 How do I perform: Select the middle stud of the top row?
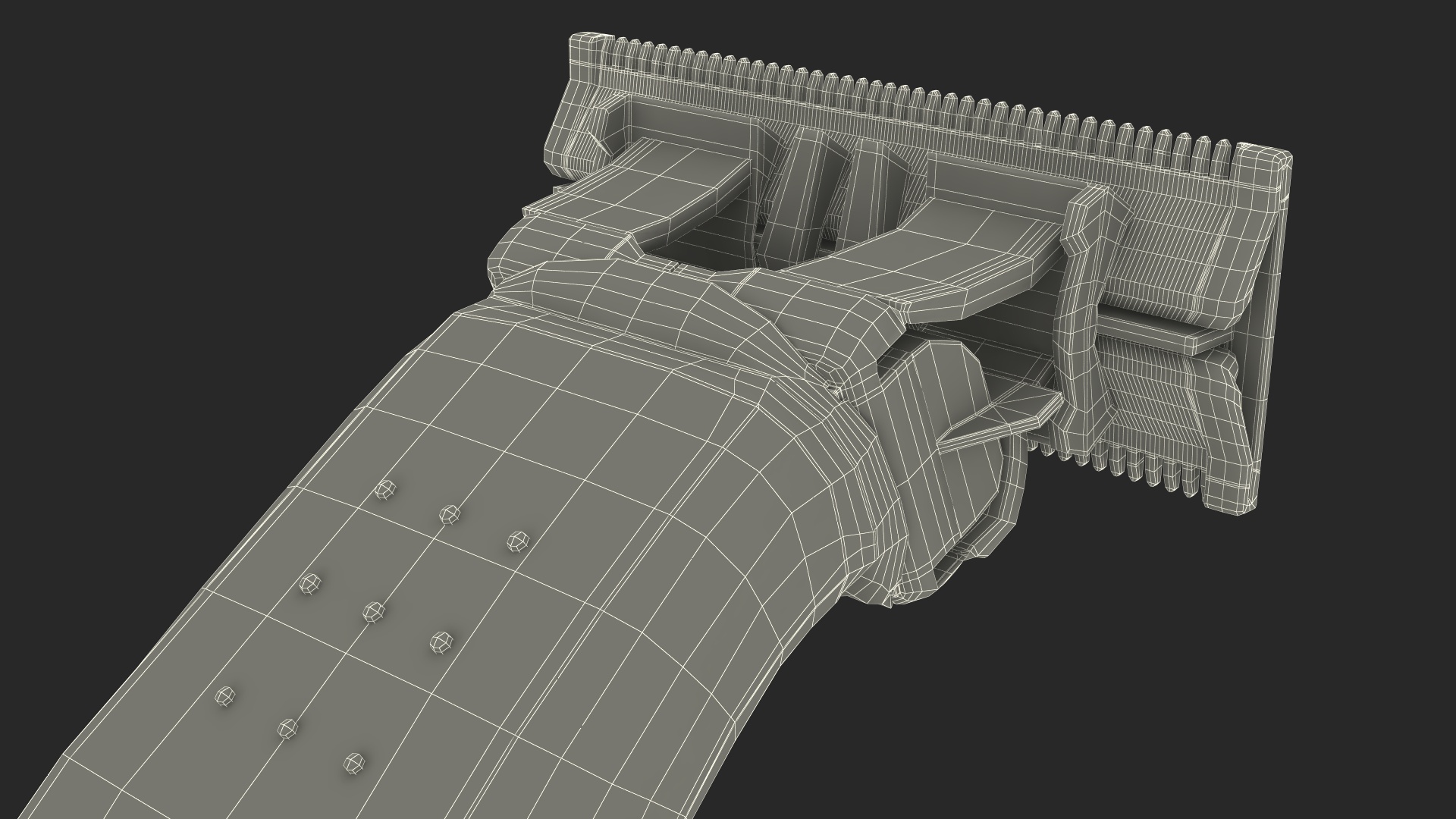click(450, 516)
